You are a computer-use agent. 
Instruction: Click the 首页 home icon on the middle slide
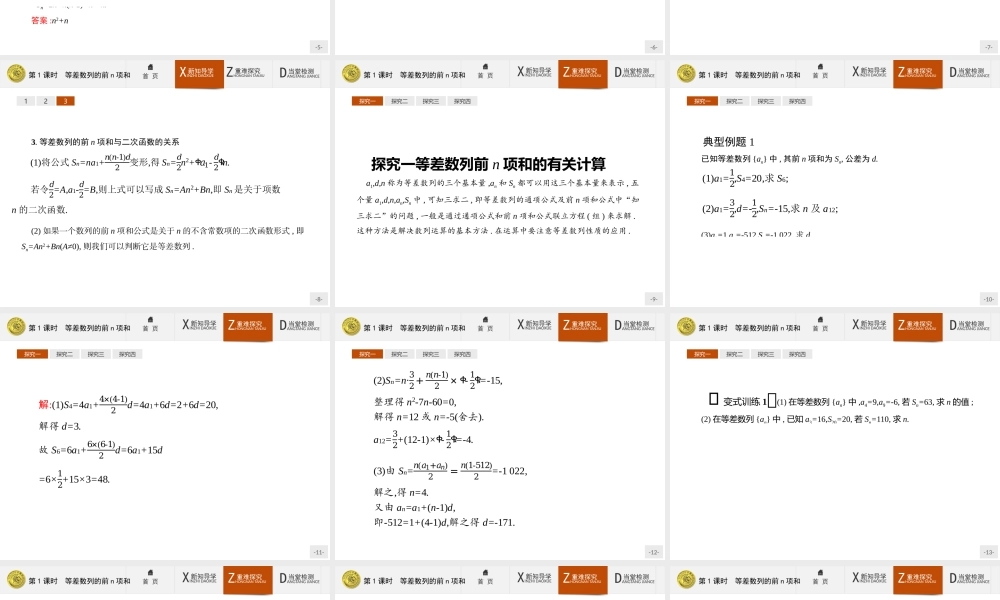(486, 73)
